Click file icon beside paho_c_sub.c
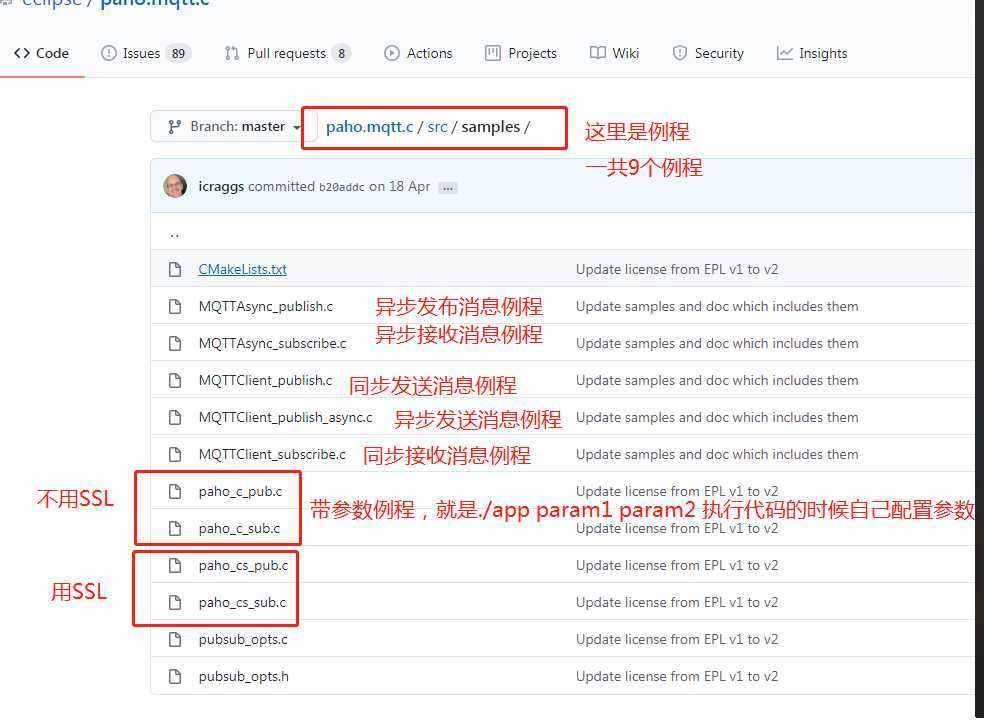 point(175,529)
